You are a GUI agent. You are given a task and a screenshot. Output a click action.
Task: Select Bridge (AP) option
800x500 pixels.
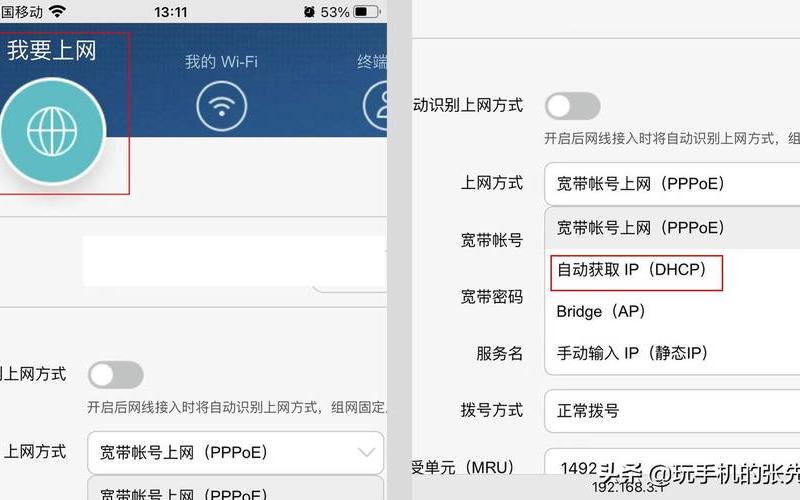pos(601,311)
